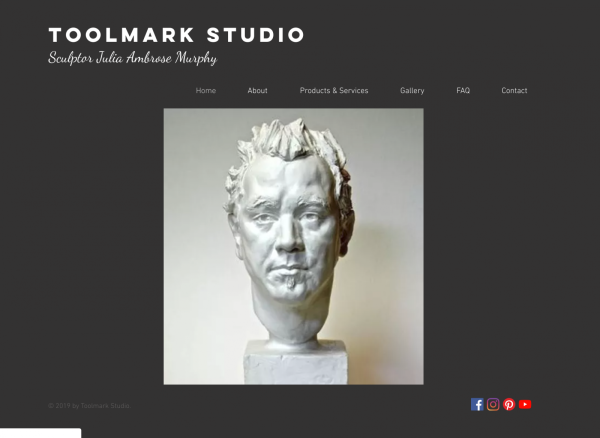Click the white pedestal under the bust
The width and height of the screenshot is (600, 438).
pyautogui.click(x=295, y=363)
